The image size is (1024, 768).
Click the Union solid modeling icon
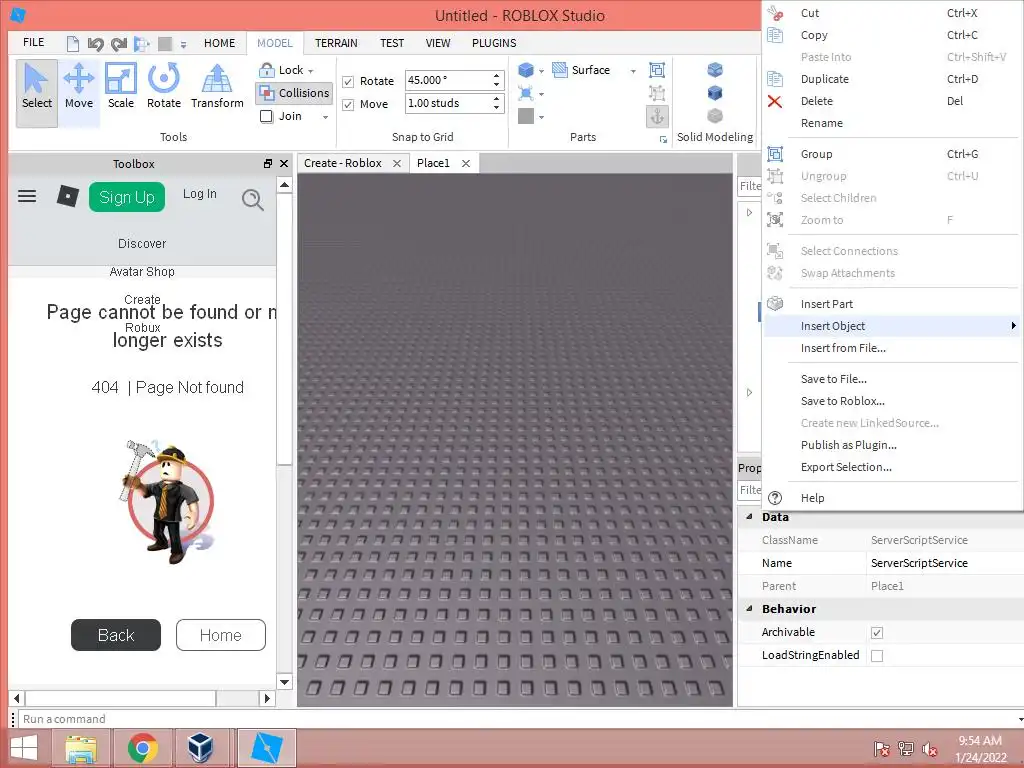[x=715, y=69]
